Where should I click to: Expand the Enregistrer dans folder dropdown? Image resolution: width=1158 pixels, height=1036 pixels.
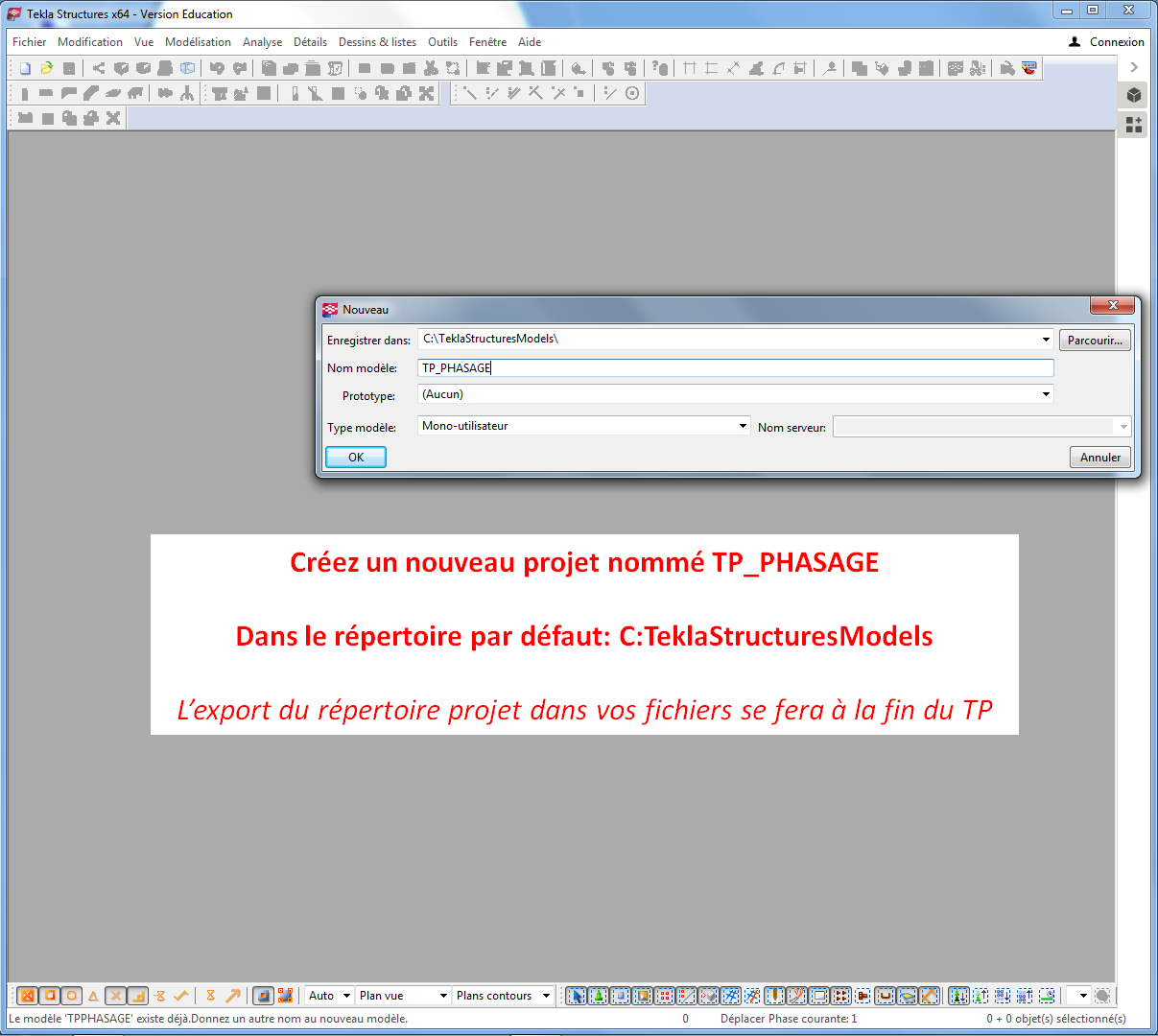1046,340
